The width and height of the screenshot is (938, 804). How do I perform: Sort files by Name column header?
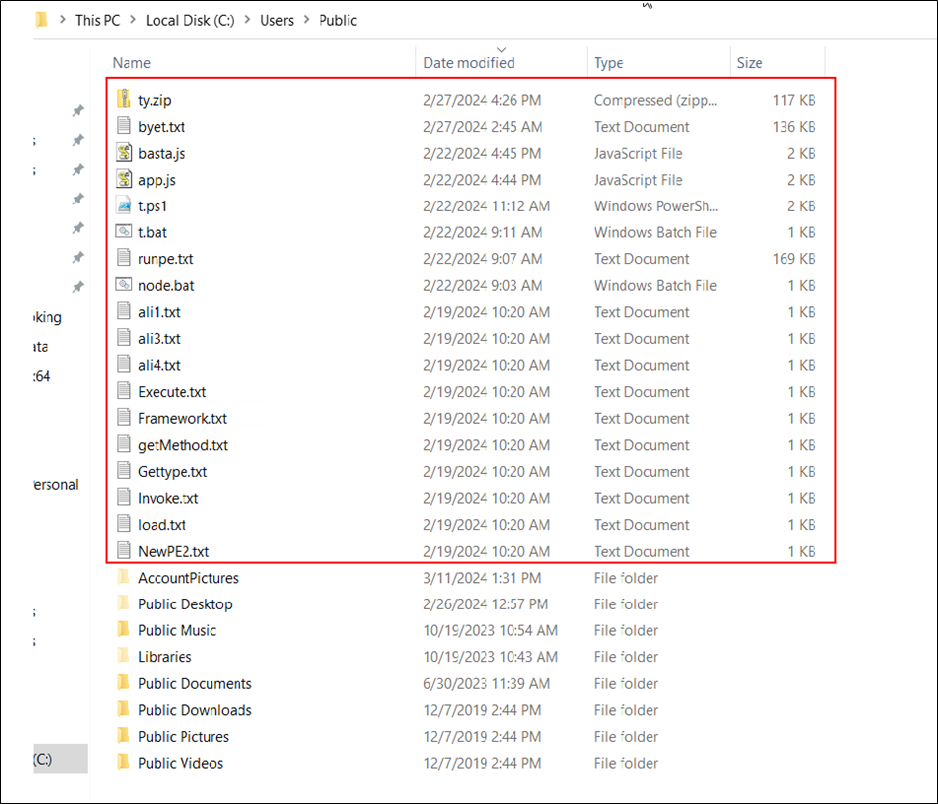(x=132, y=63)
